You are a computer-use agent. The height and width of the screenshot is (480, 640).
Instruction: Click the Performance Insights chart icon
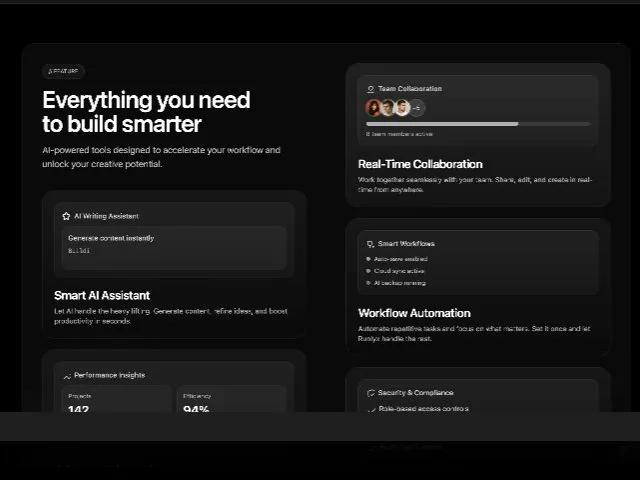67,376
